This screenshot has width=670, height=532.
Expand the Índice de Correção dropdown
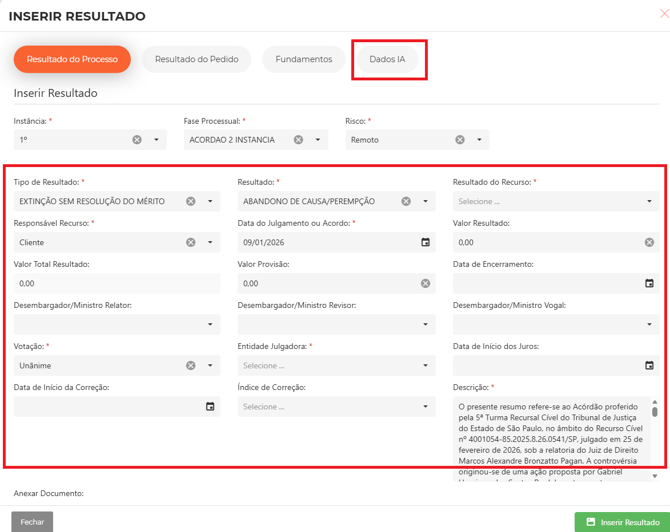(x=337, y=407)
